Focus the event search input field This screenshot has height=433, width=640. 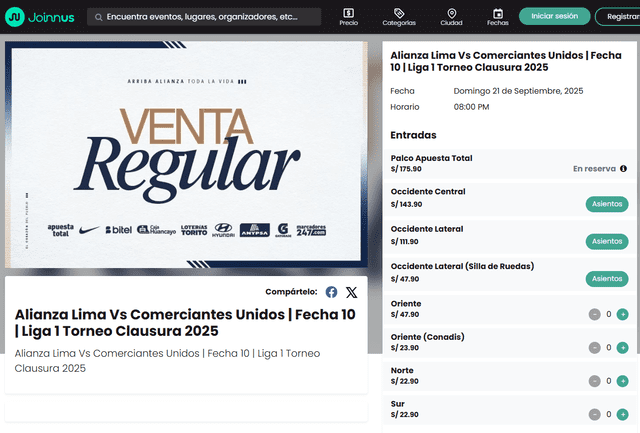204,17
